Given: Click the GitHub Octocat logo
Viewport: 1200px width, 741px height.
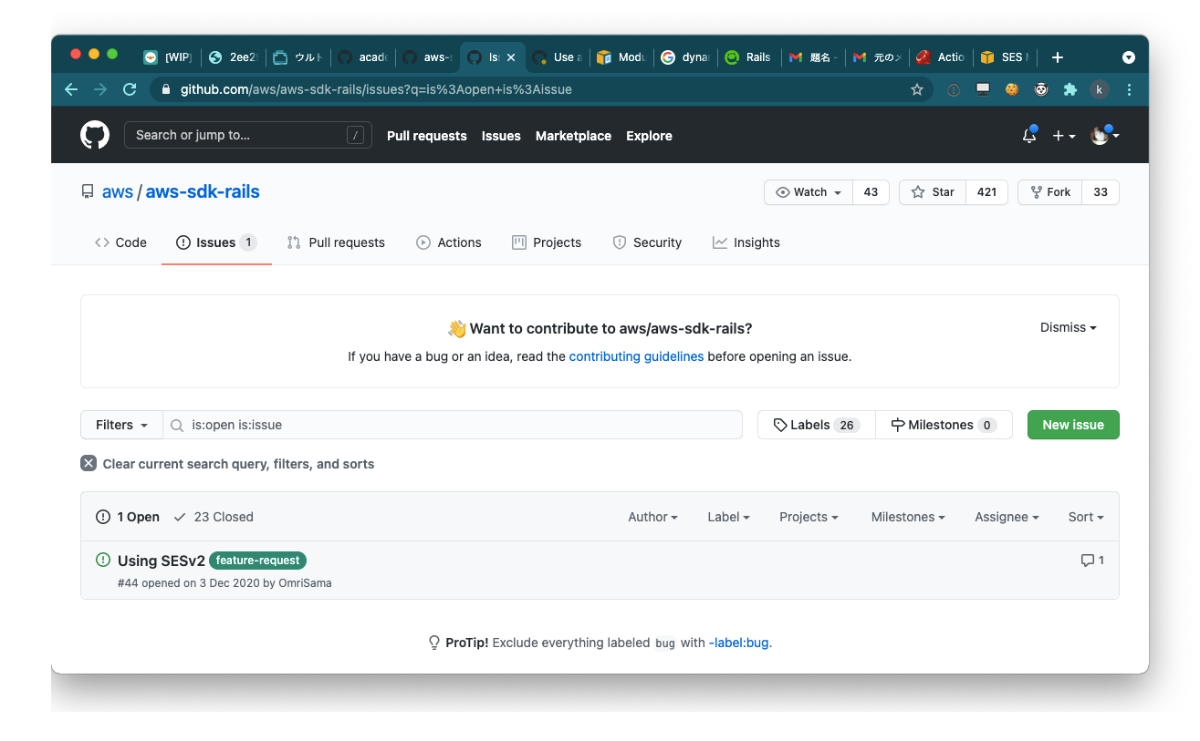Looking at the screenshot, I should point(95,135).
